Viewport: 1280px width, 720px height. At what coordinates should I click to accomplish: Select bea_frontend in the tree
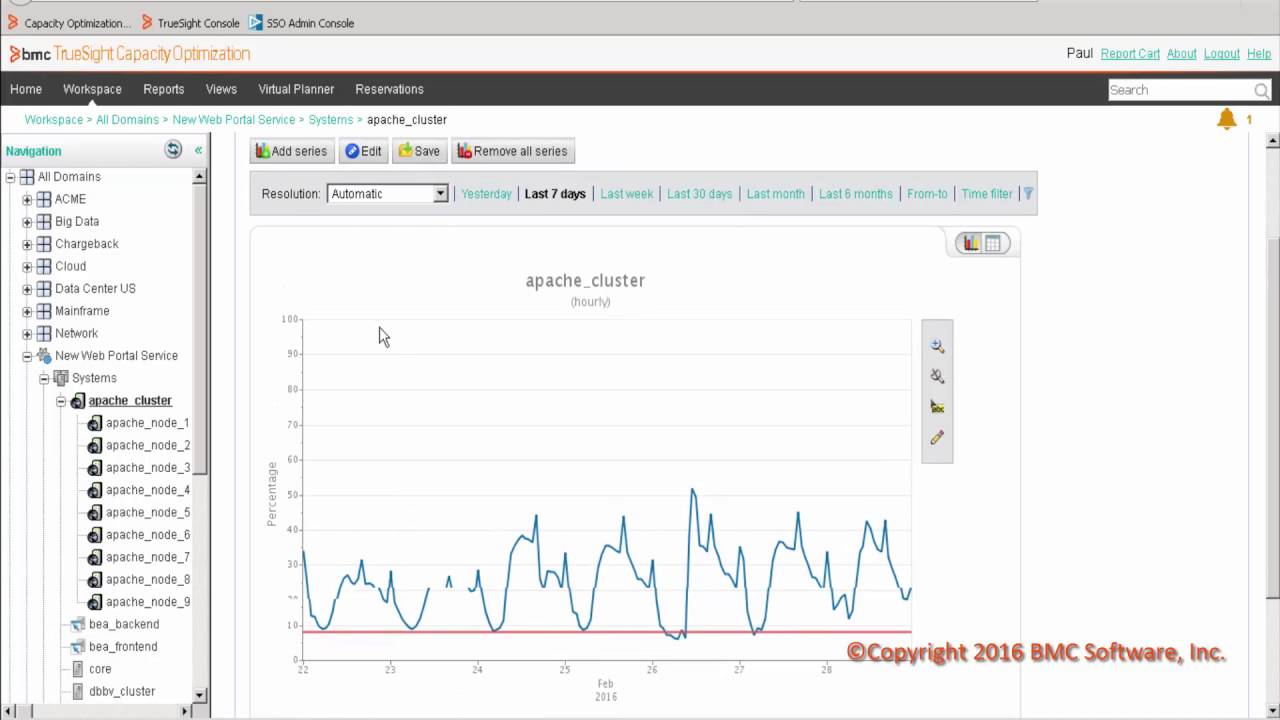(123, 646)
